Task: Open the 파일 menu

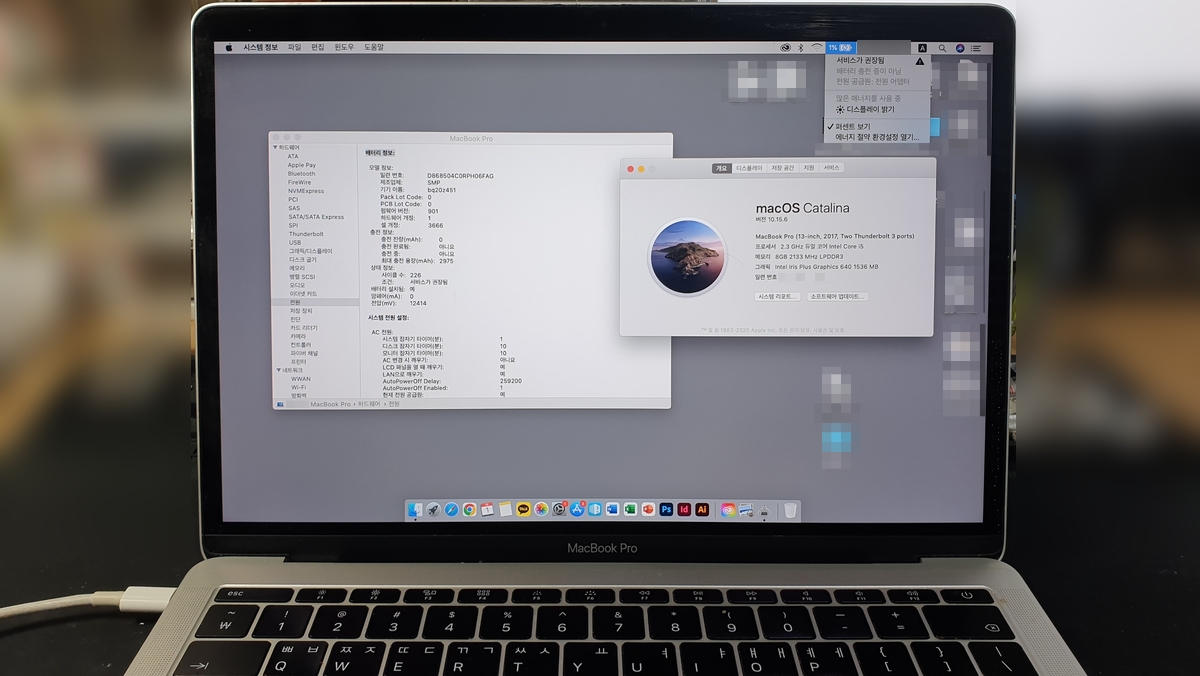Action: click(x=295, y=47)
